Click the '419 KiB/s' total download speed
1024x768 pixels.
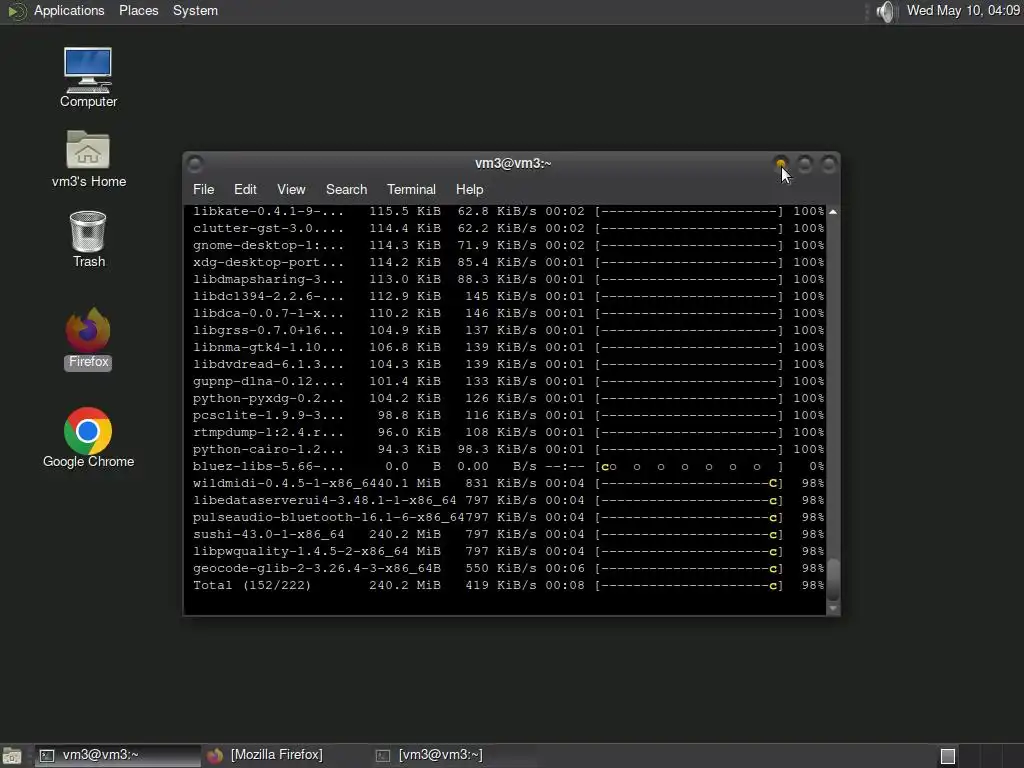tap(501, 585)
